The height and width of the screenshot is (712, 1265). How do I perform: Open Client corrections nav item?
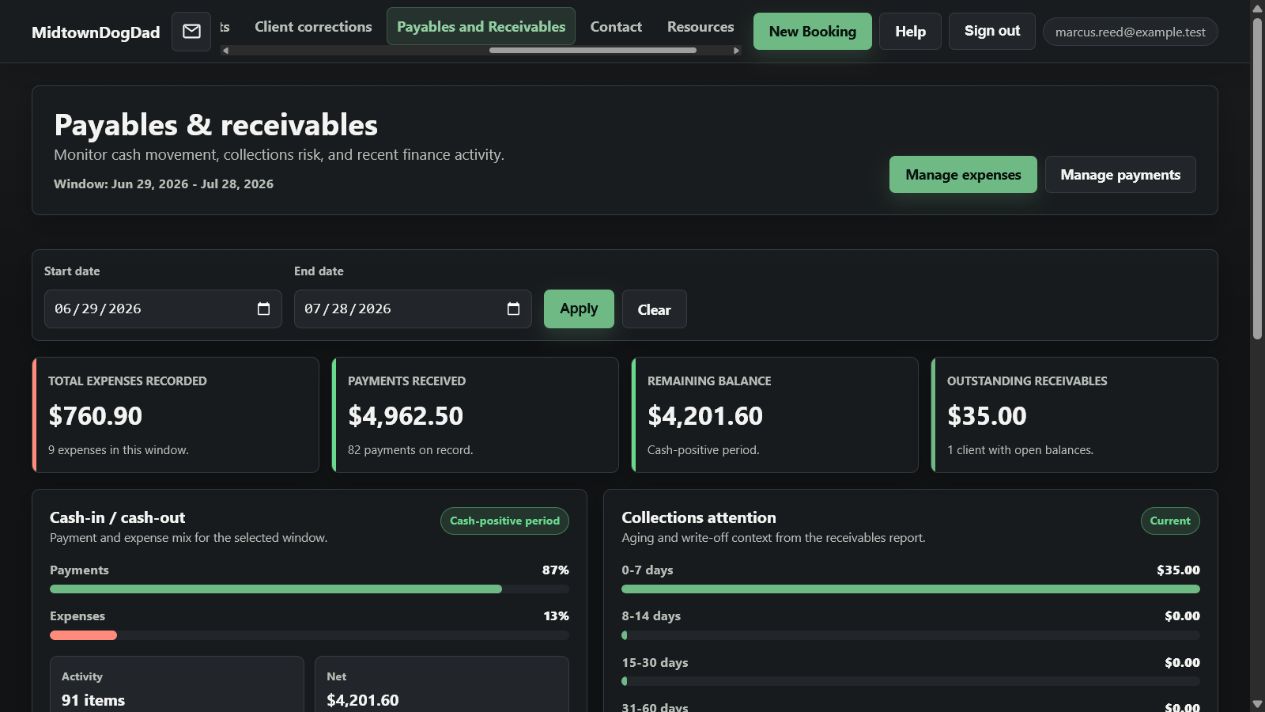[x=313, y=27]
